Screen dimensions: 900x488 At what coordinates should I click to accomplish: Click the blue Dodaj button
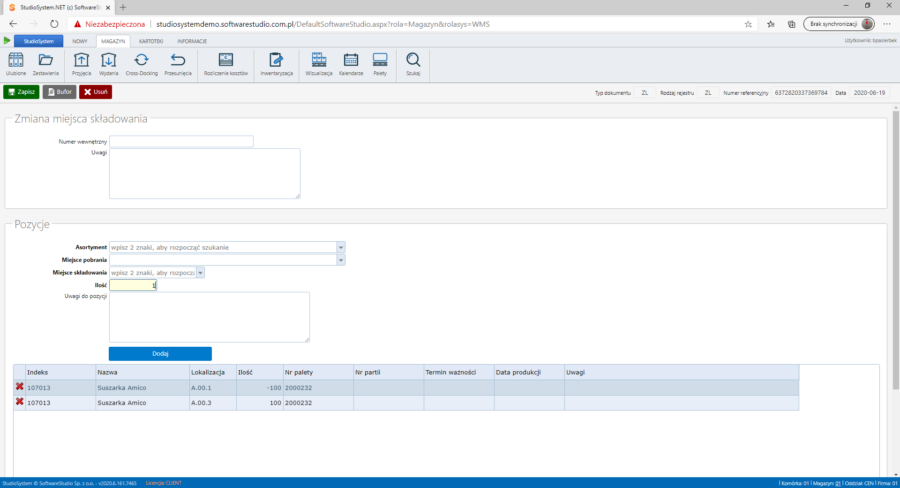160,354
